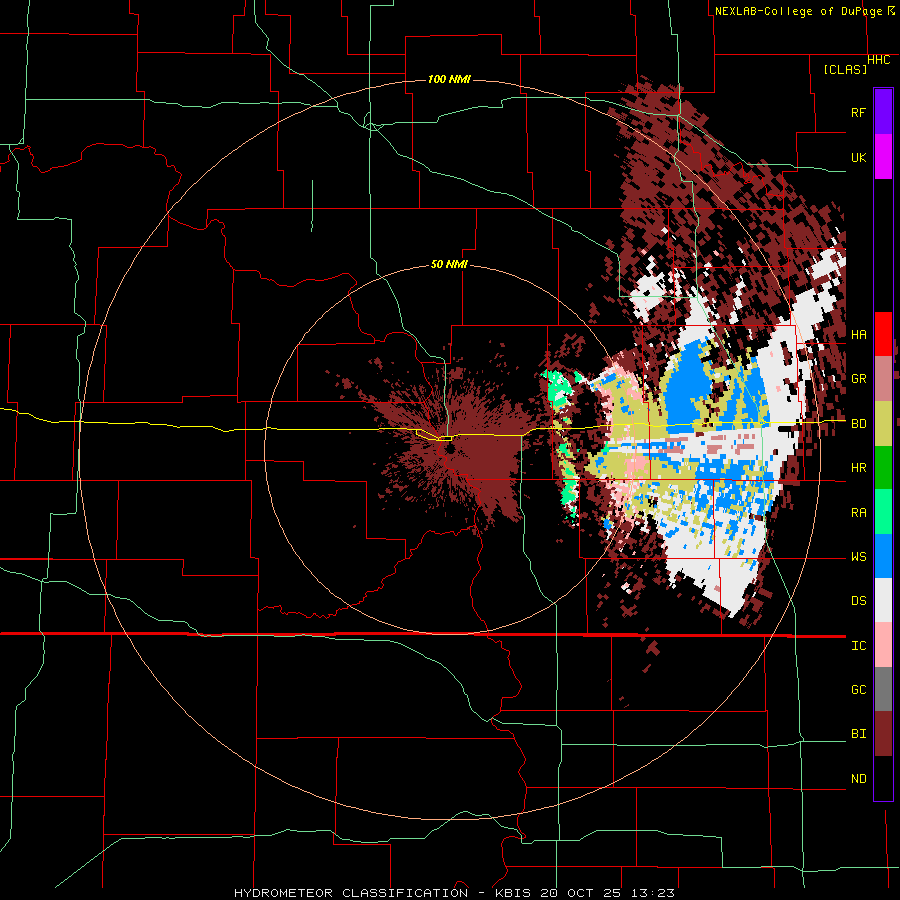
Task: Click the 50 NMI range ring label
Action: pos(449,264)
